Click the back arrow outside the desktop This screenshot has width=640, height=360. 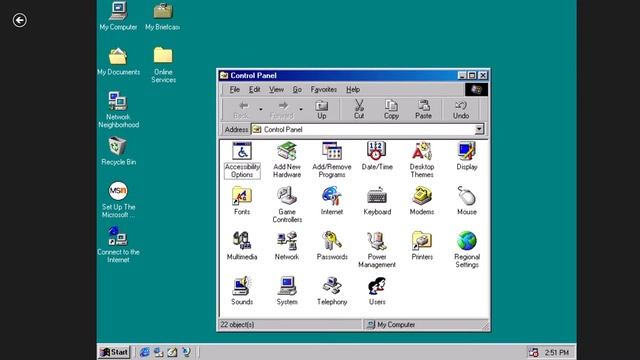pos(20,20)
